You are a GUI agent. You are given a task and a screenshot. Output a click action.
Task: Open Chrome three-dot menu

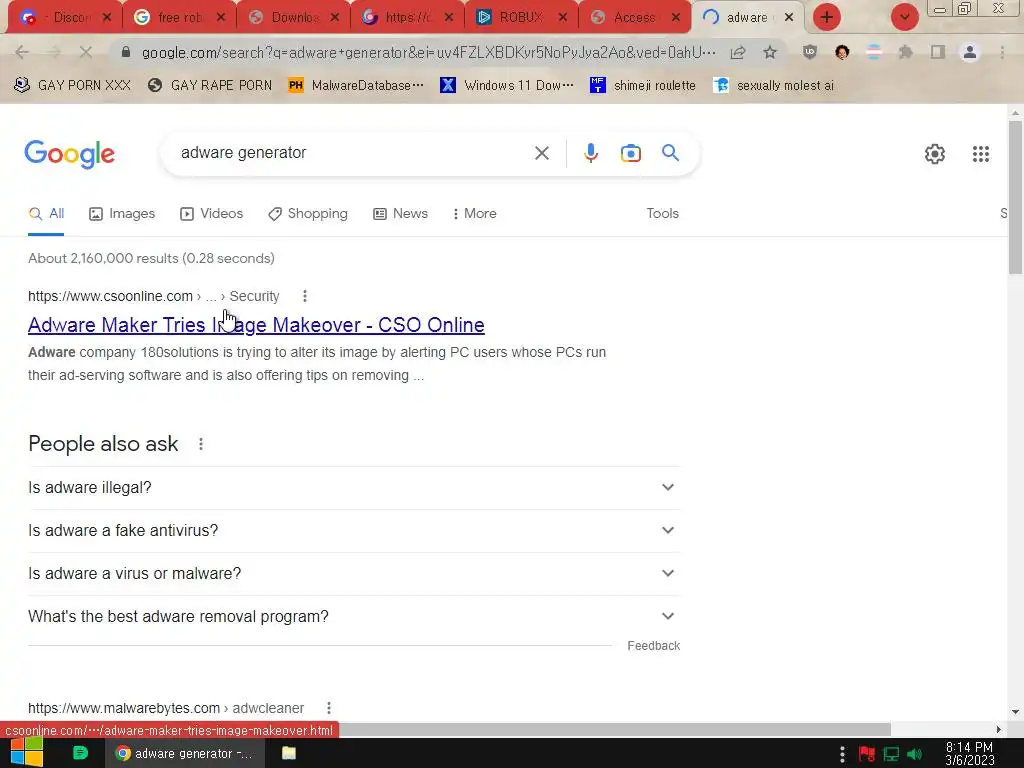pos(1002,53)
